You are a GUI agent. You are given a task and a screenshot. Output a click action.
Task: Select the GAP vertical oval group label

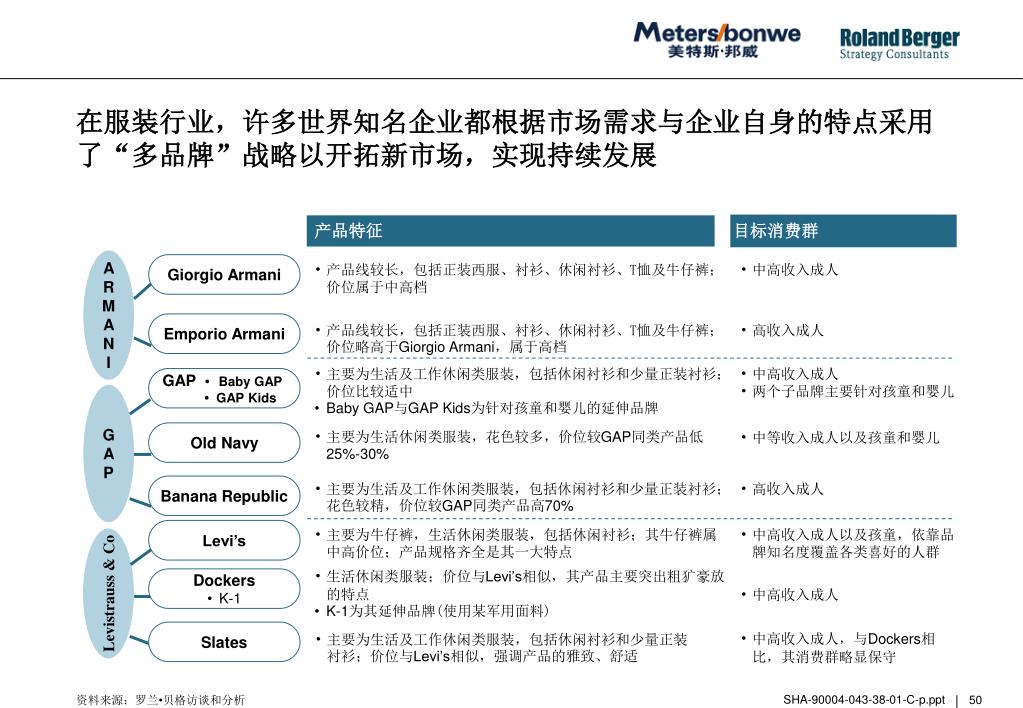tap(109, 454)
